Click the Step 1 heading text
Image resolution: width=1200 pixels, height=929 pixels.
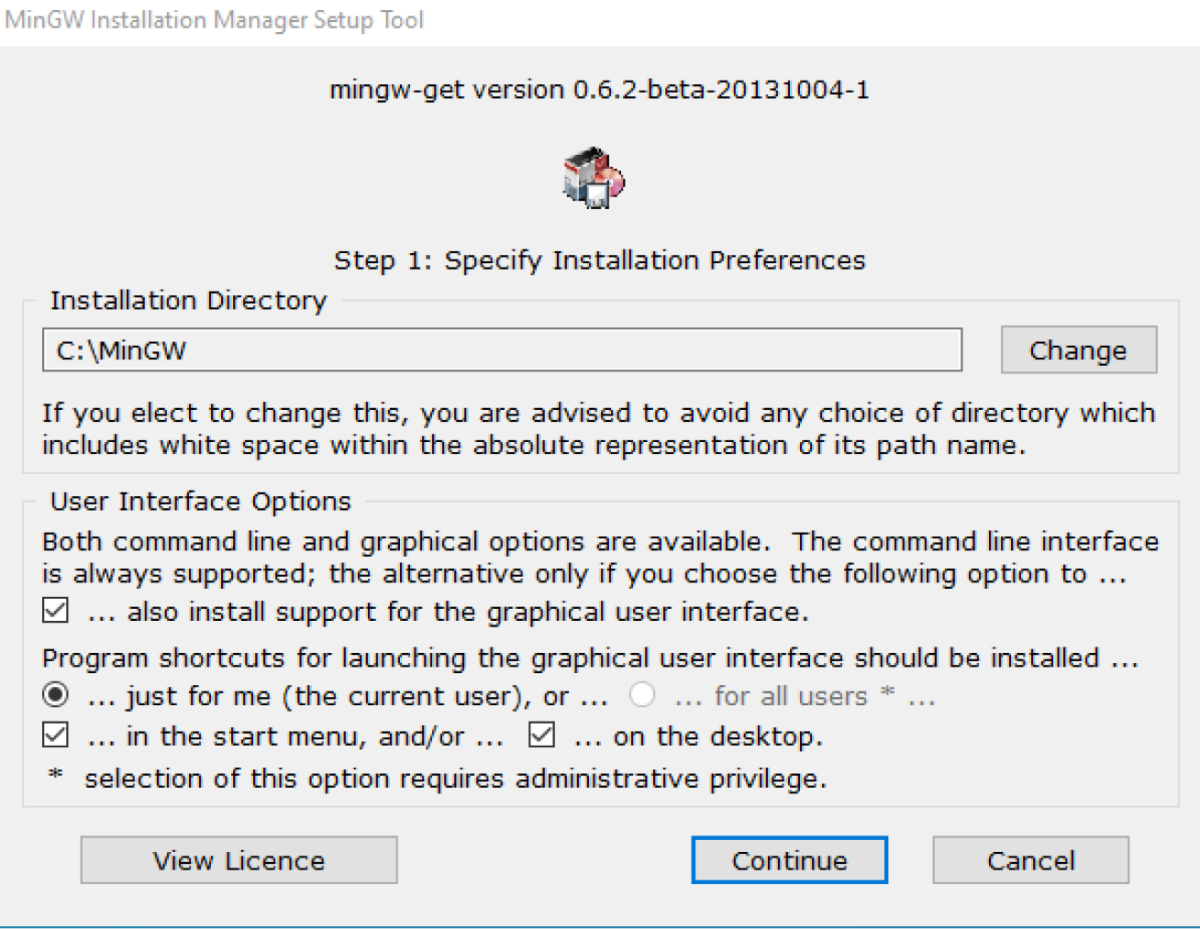coord(598,260)
